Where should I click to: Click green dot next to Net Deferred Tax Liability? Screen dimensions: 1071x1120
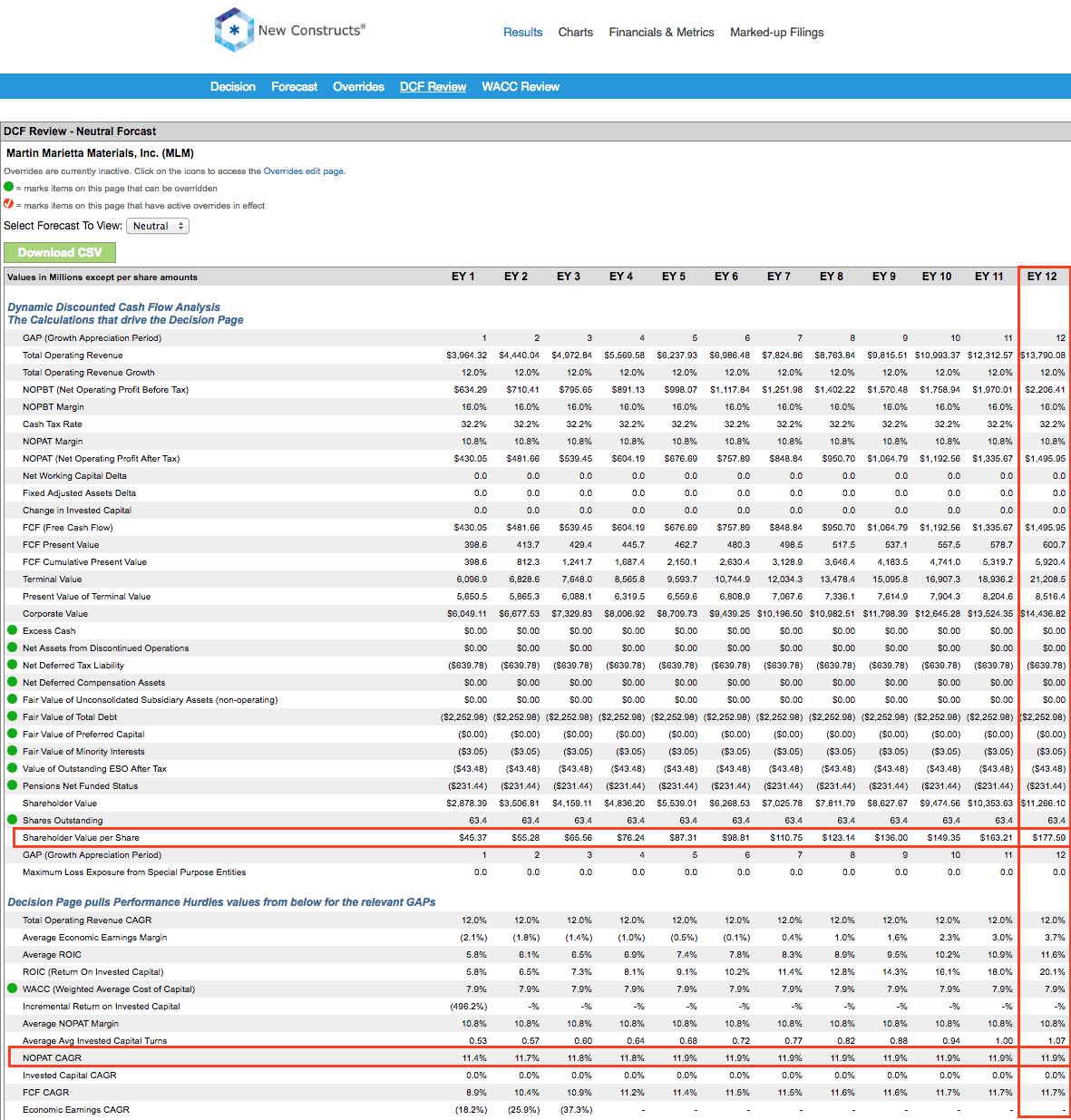13,665
